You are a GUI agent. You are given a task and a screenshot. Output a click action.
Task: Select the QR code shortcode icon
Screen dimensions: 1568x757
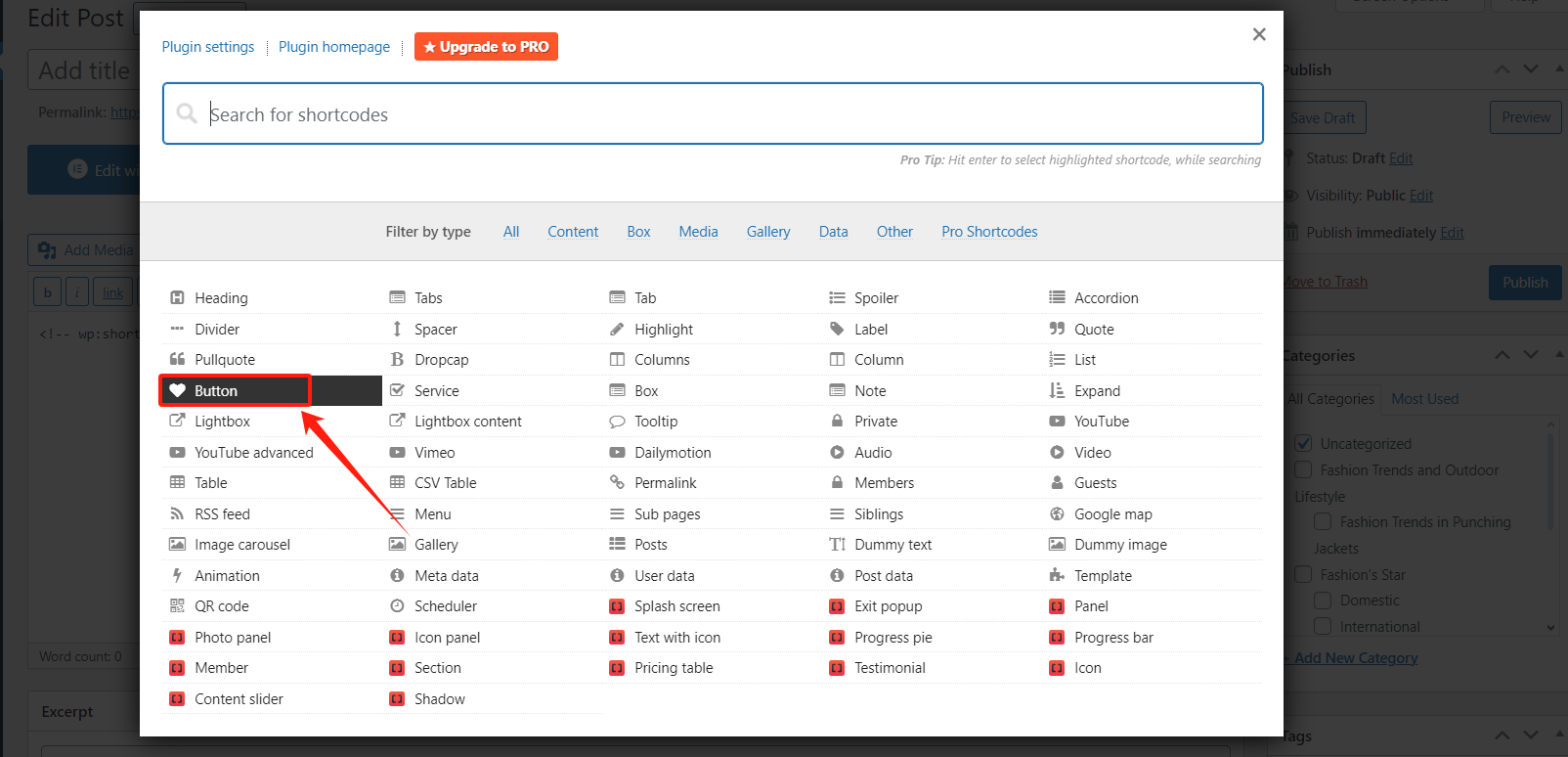[x=177, y=606]
